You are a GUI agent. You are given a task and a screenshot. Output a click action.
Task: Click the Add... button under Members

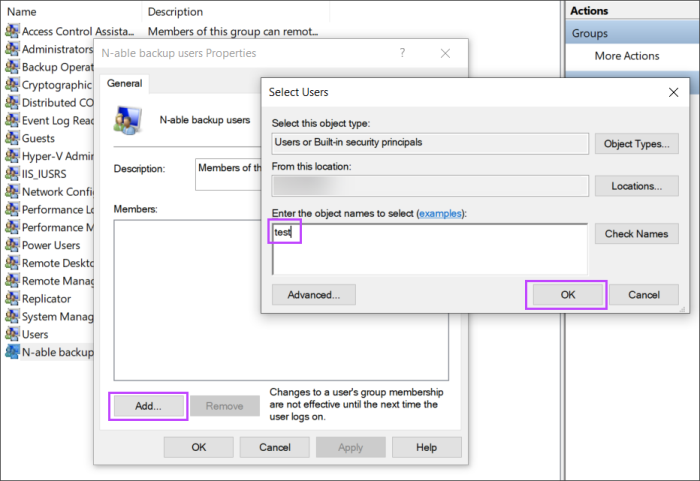click(x=148, y=406)
